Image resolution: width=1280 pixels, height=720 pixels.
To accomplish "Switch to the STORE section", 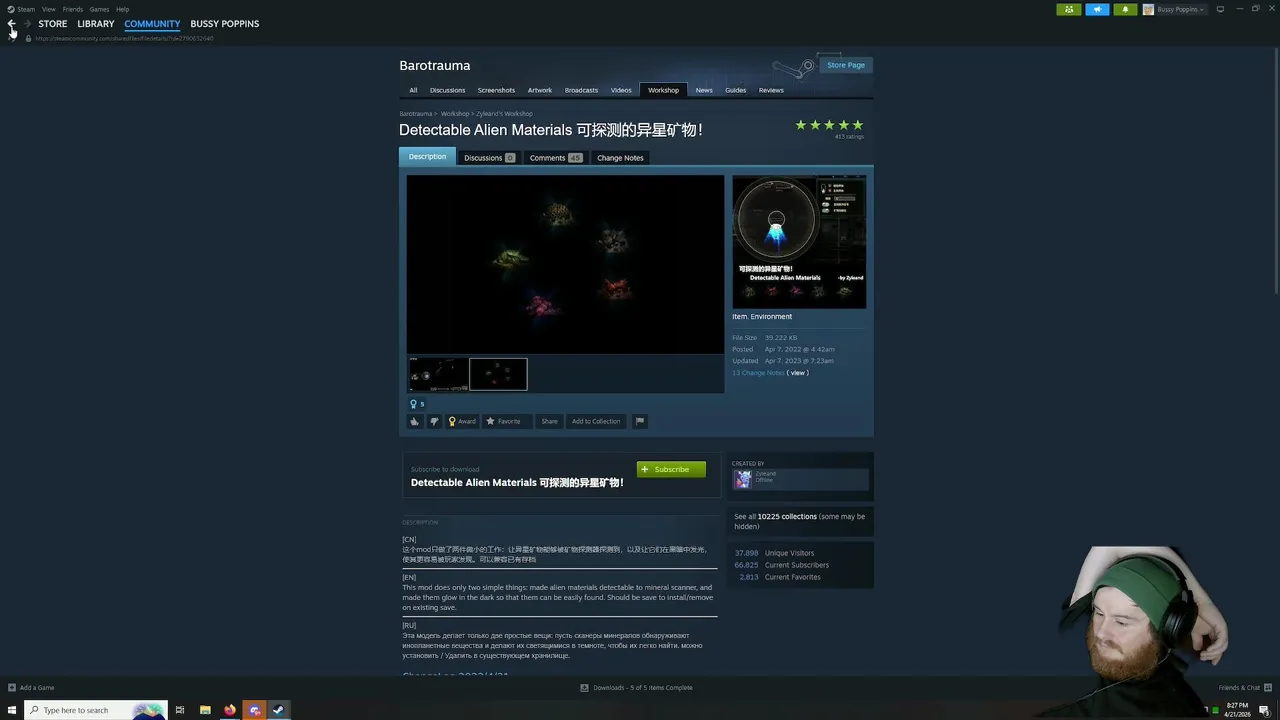I will pos(53,24).
